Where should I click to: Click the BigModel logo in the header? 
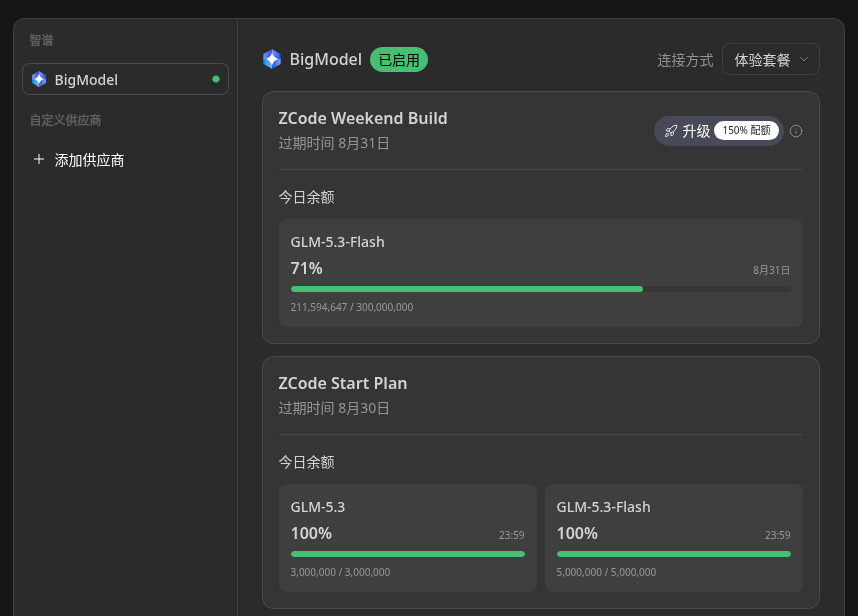272,59
